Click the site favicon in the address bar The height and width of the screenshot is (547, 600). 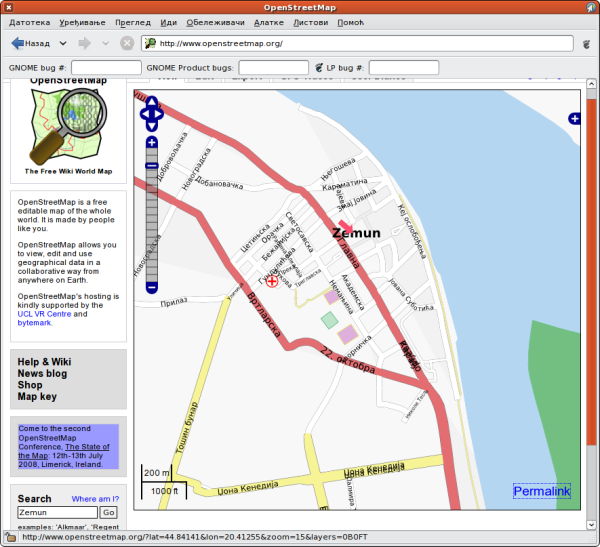(x=150, y=43)
